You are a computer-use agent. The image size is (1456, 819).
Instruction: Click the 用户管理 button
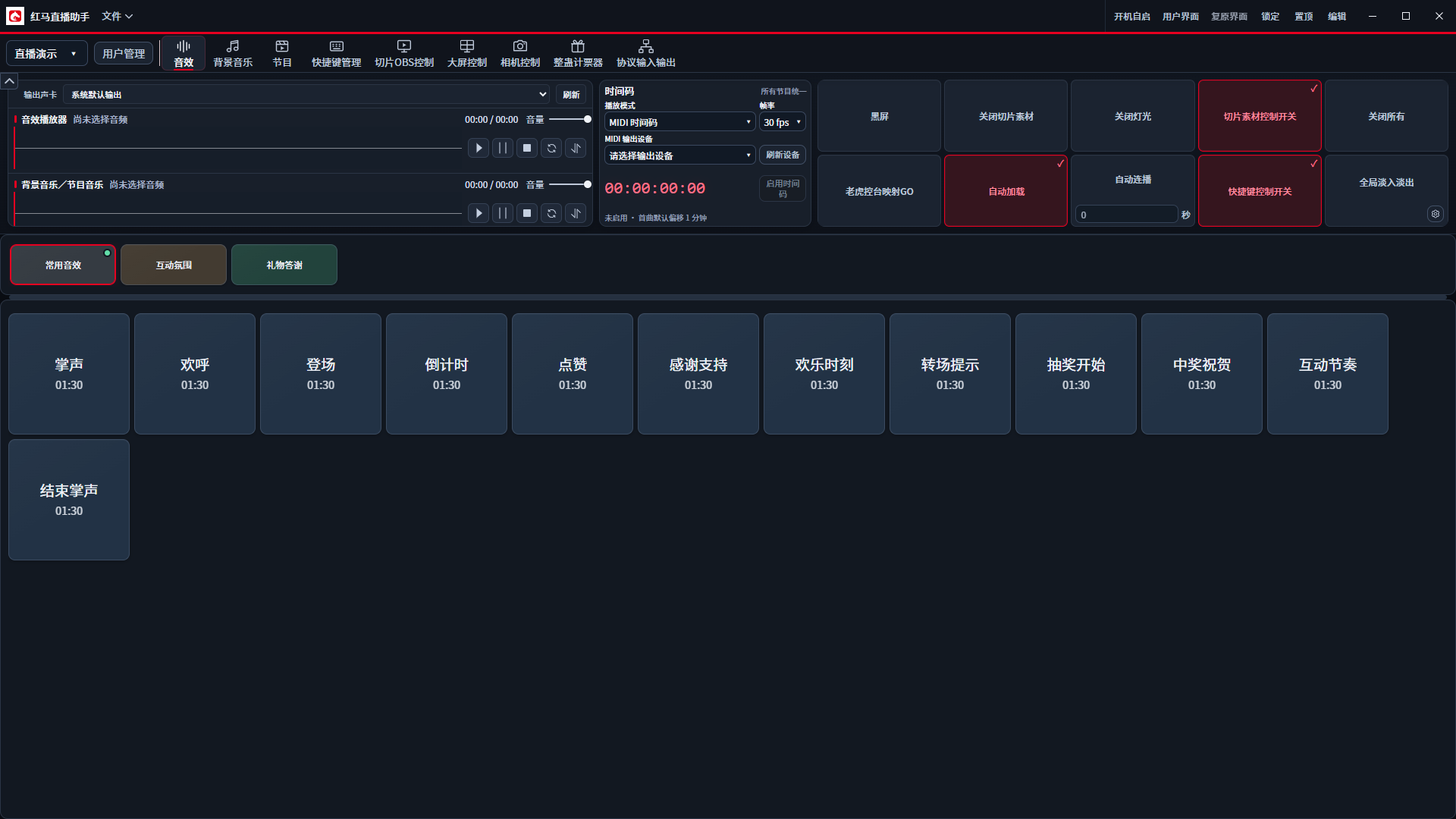click(124, 54)
